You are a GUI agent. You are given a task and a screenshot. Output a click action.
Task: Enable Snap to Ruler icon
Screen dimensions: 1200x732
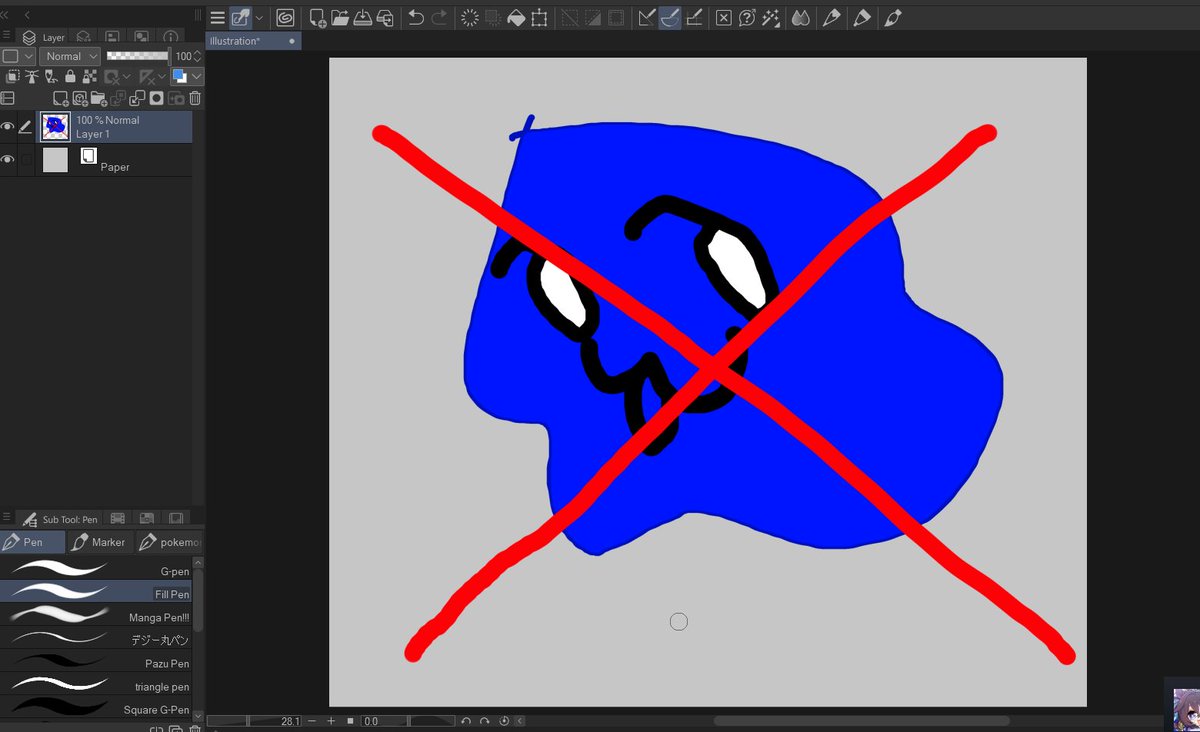point(647,17)
